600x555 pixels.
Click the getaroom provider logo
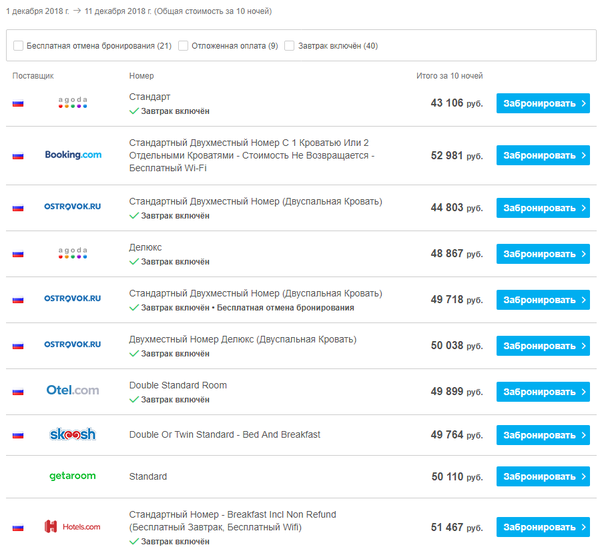73,476
